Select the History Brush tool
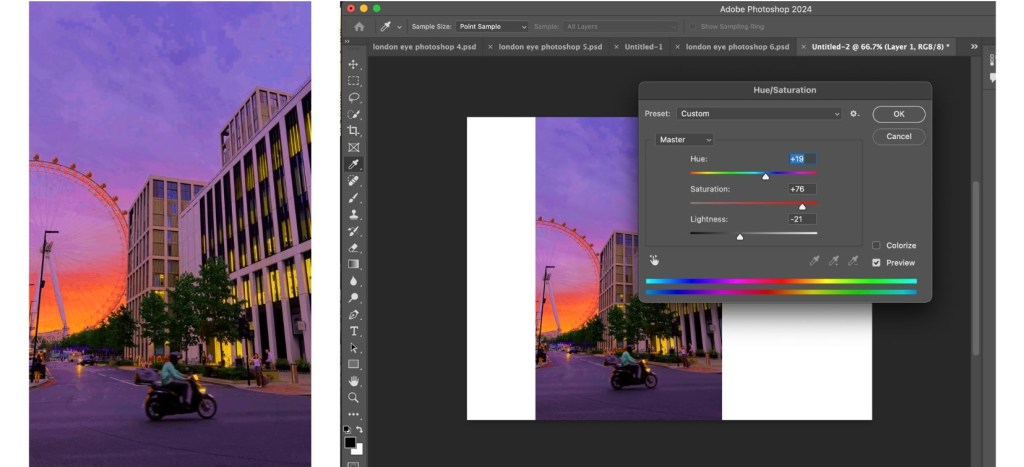 tap(353, 231)
